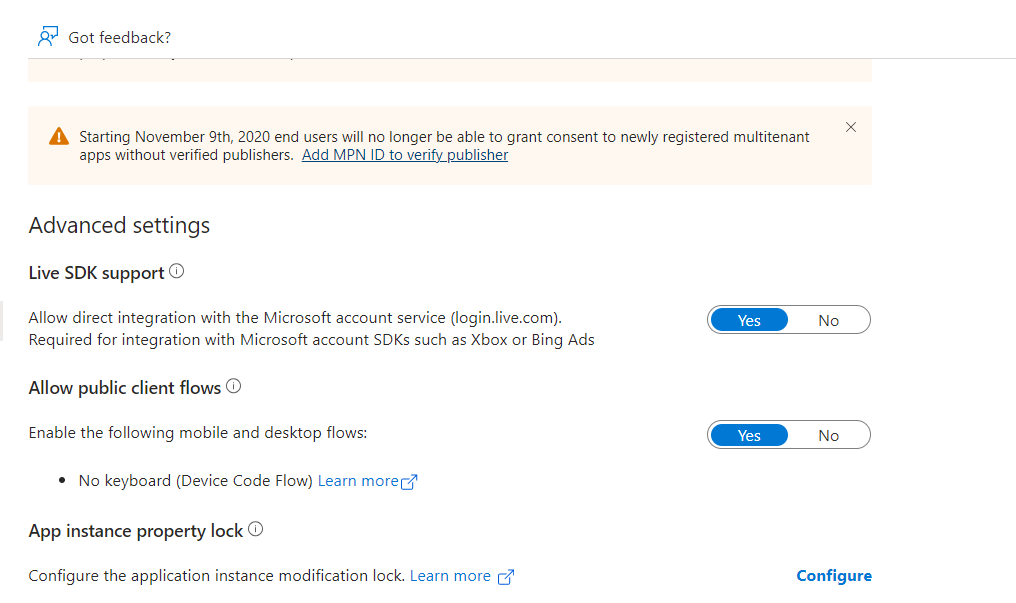Click the orange warning triangle icon

58,136
